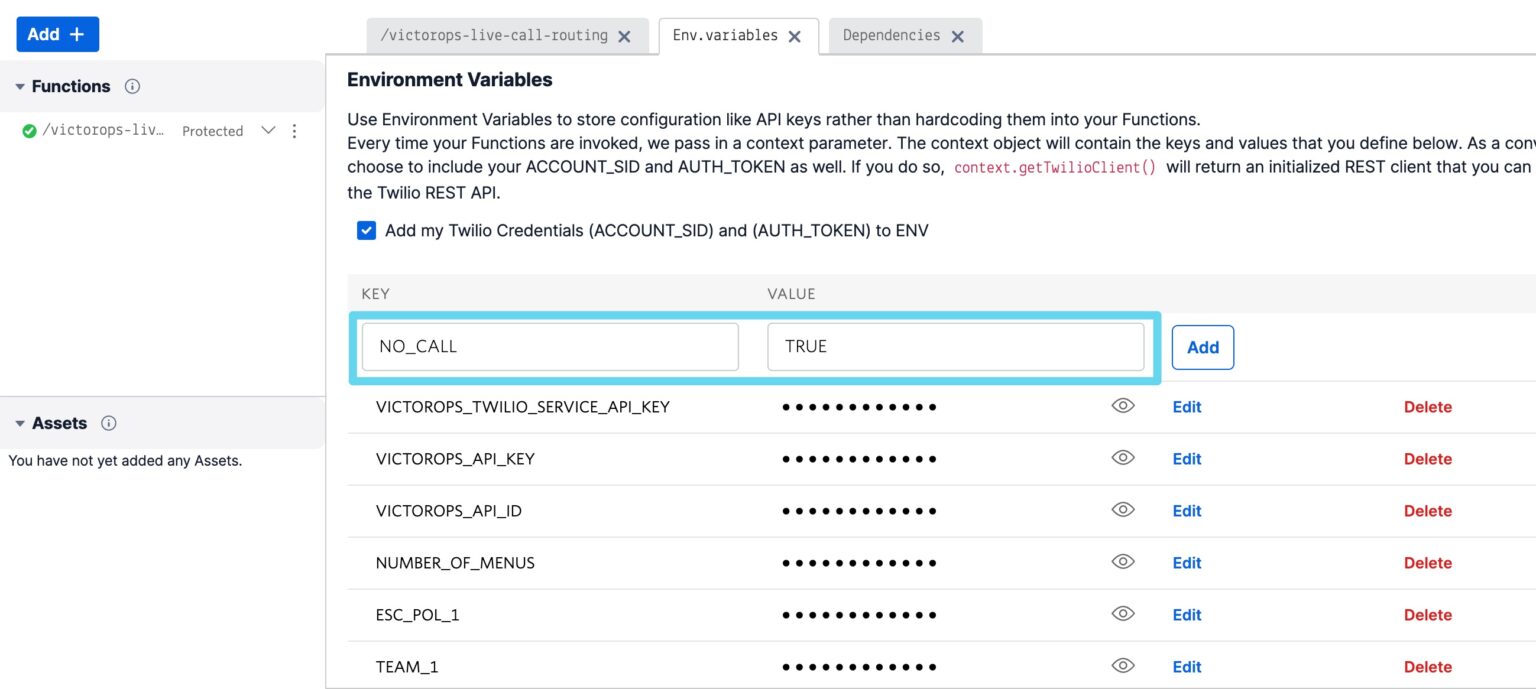Click the info icon next to Functions
1536x689 pixels.
(x=131, y=86)
